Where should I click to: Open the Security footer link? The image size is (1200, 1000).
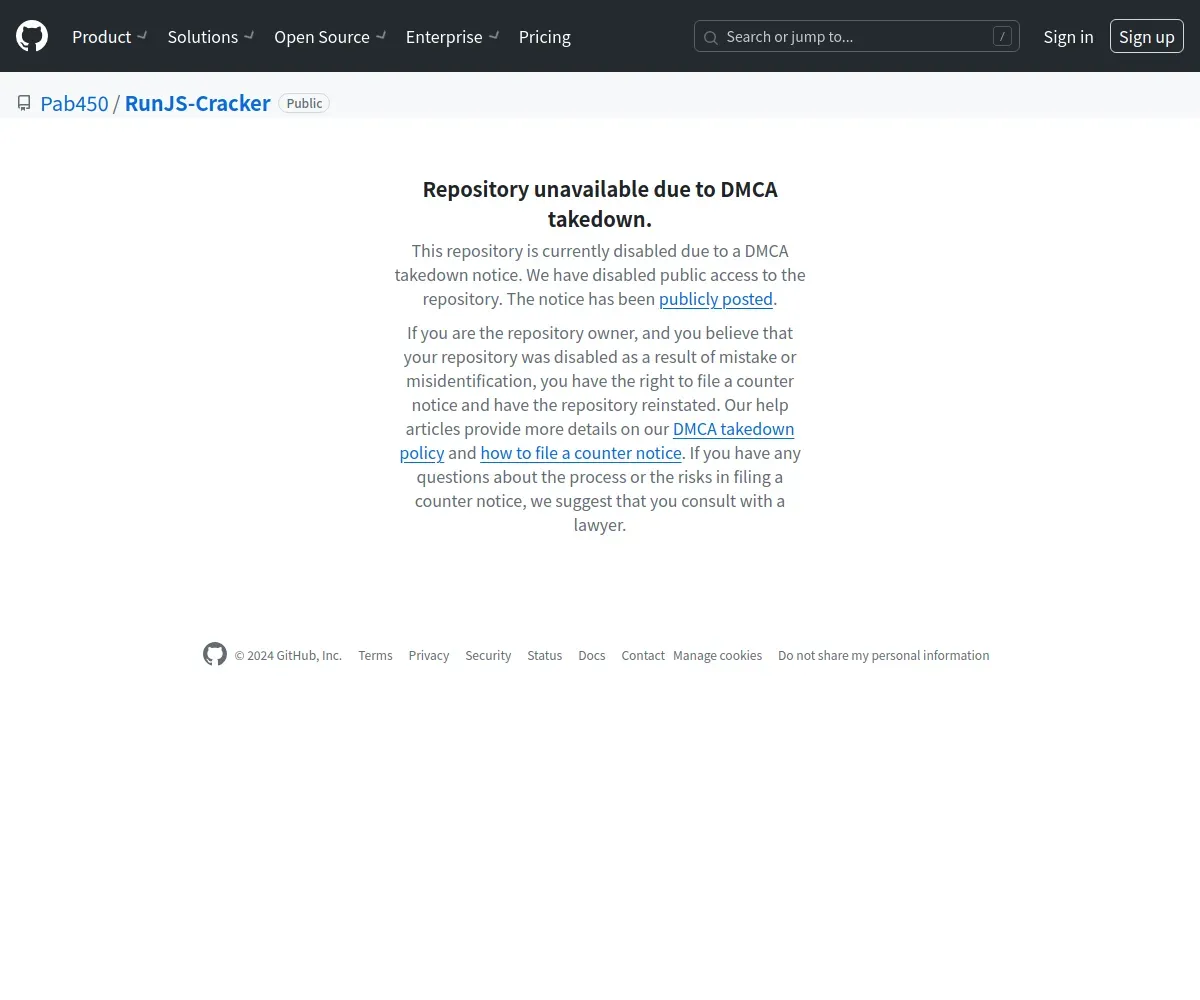point(488,655)
